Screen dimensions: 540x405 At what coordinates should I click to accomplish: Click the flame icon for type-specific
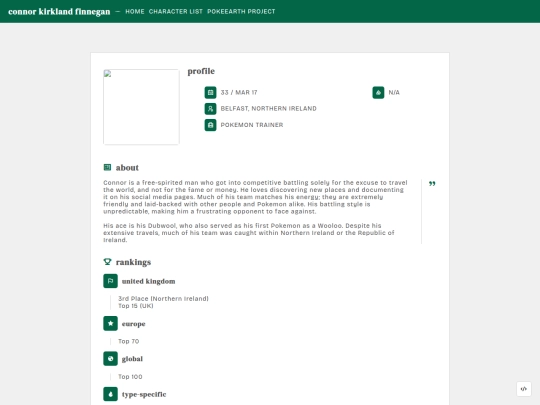[x=111, y=394]
